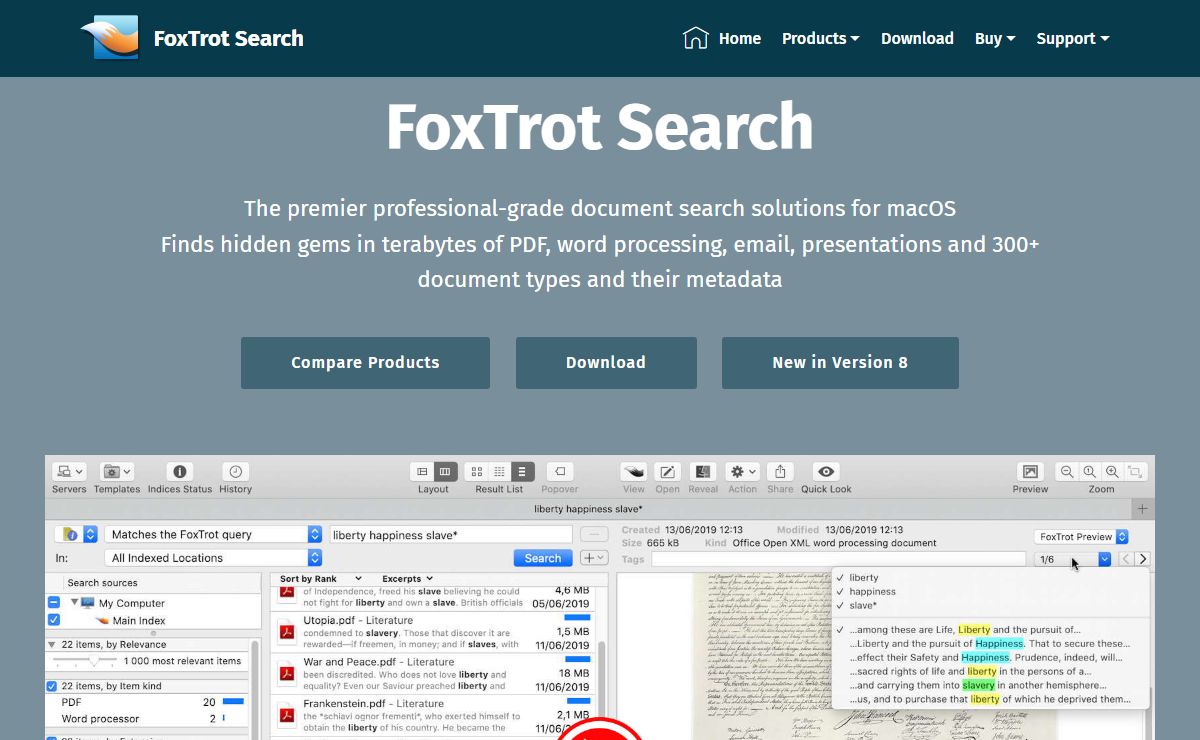Open the History clock icon
Screen dimensions: 1200x740
pyautogui.click(x=236, y=471)
